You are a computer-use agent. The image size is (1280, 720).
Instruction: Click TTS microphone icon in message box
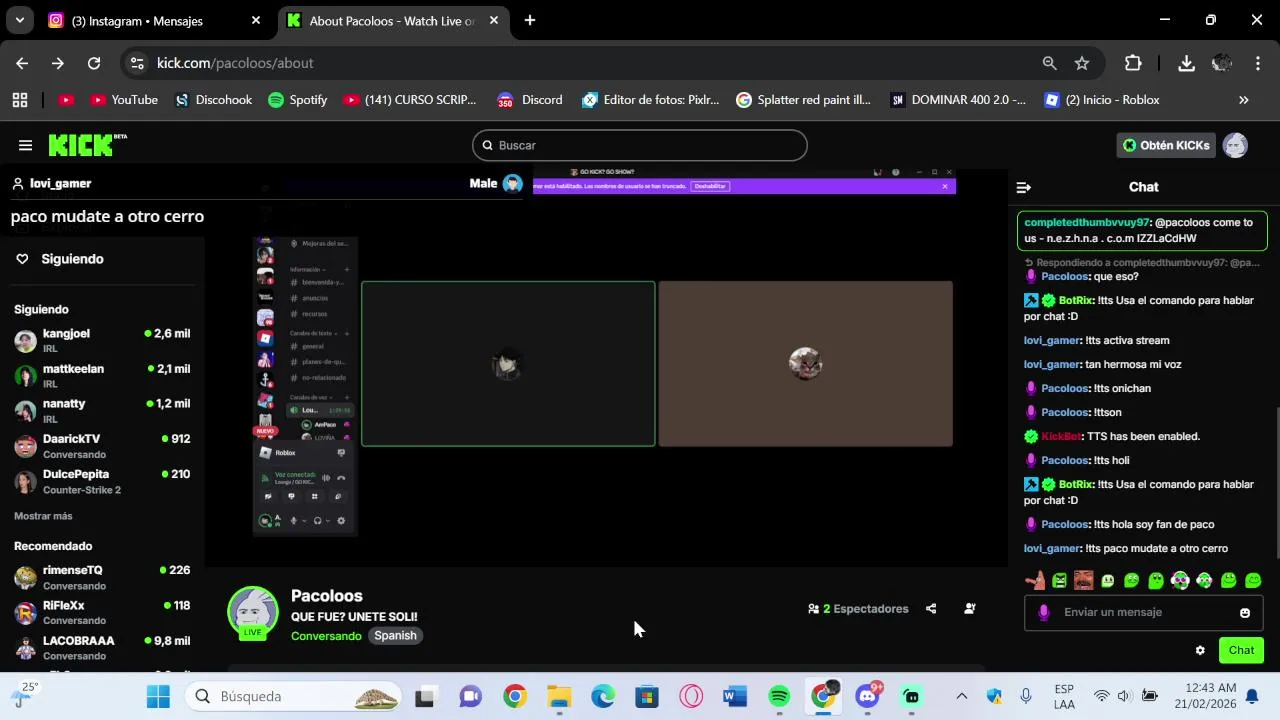click(1043, 612)
